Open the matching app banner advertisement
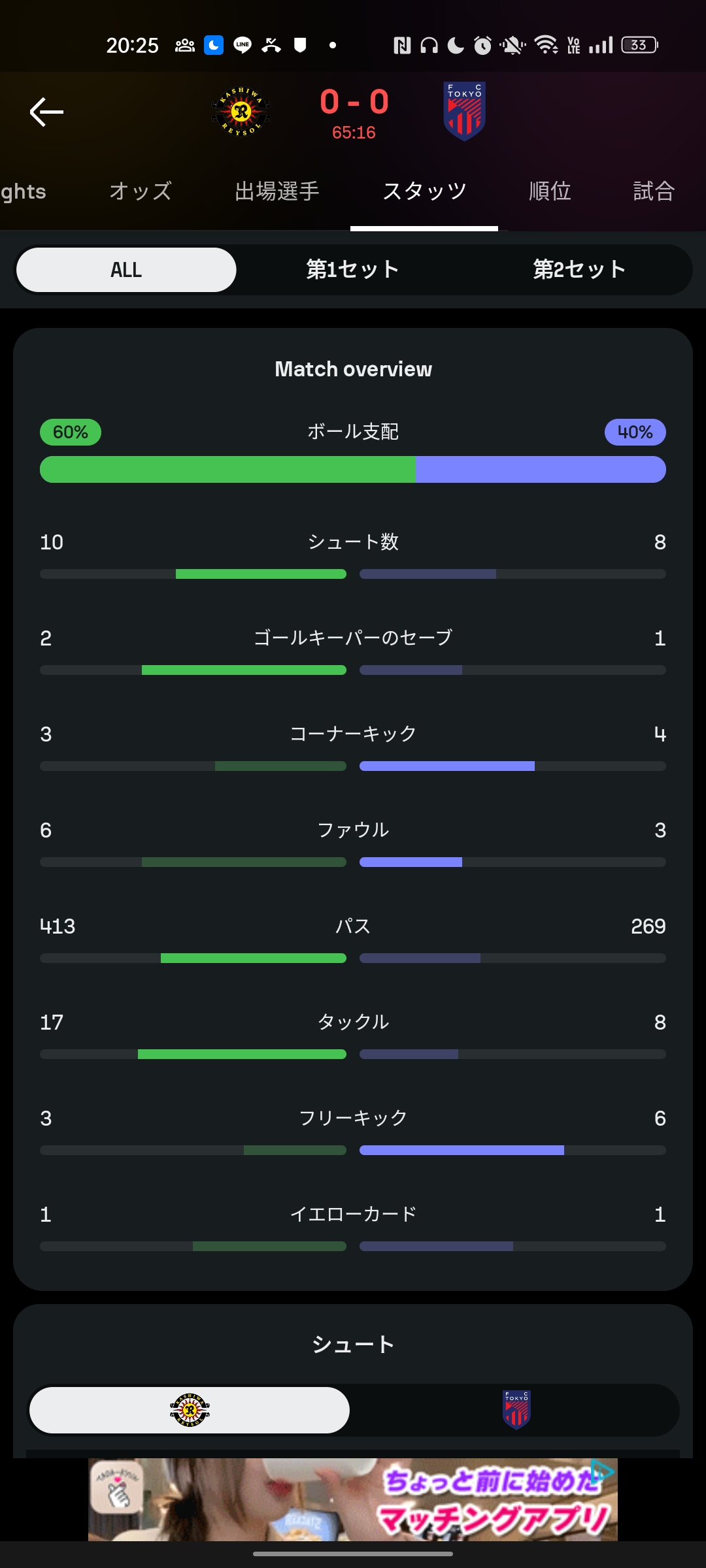Screen dimensions: 706x1568 (x=353, y=1499)
